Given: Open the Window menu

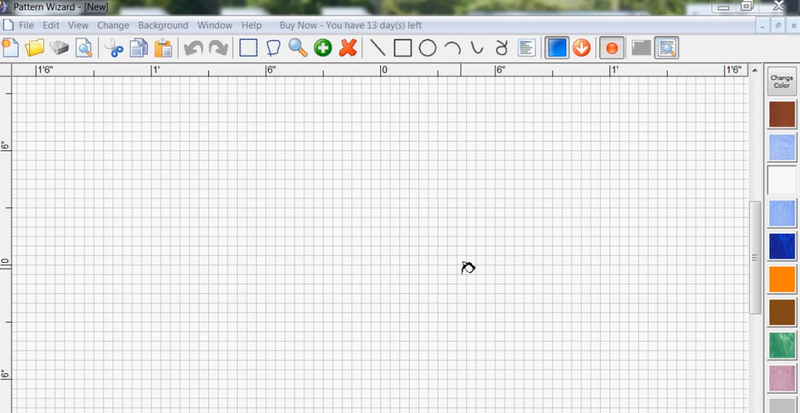Looking at the screenshot, I should coord(215,25).
